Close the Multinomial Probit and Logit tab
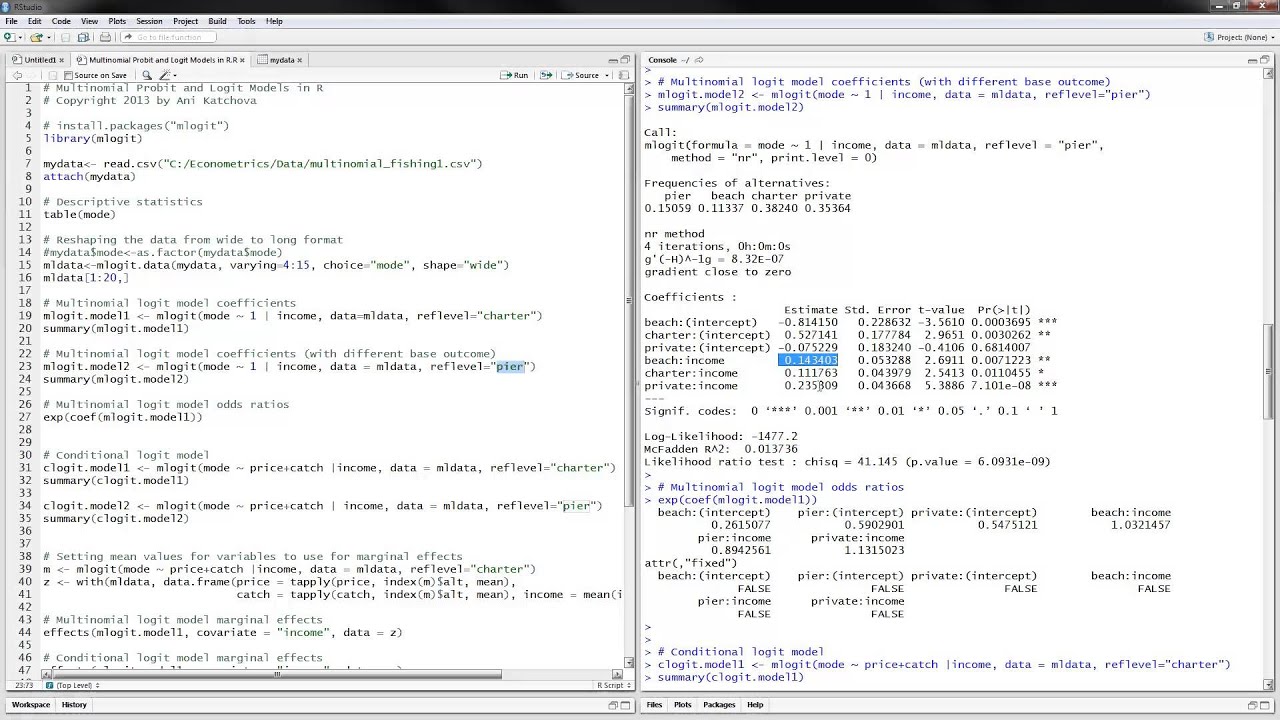The image size is (1280, 720). [242, 60]
